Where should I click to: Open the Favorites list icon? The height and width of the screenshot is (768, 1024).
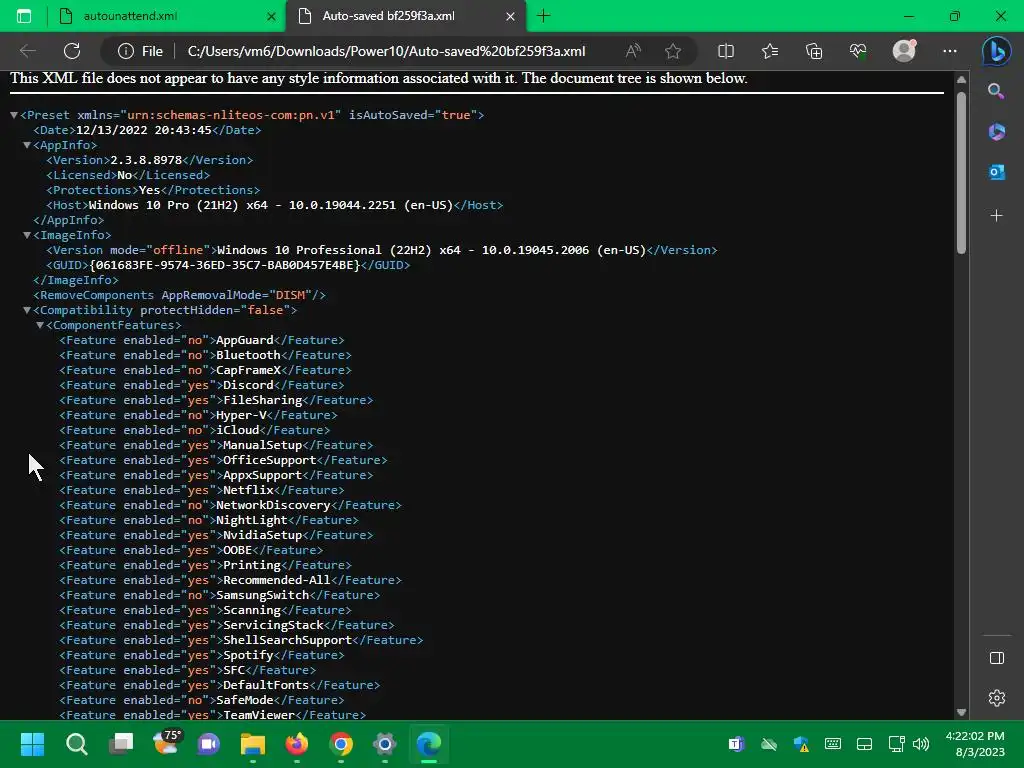point(770,51)
